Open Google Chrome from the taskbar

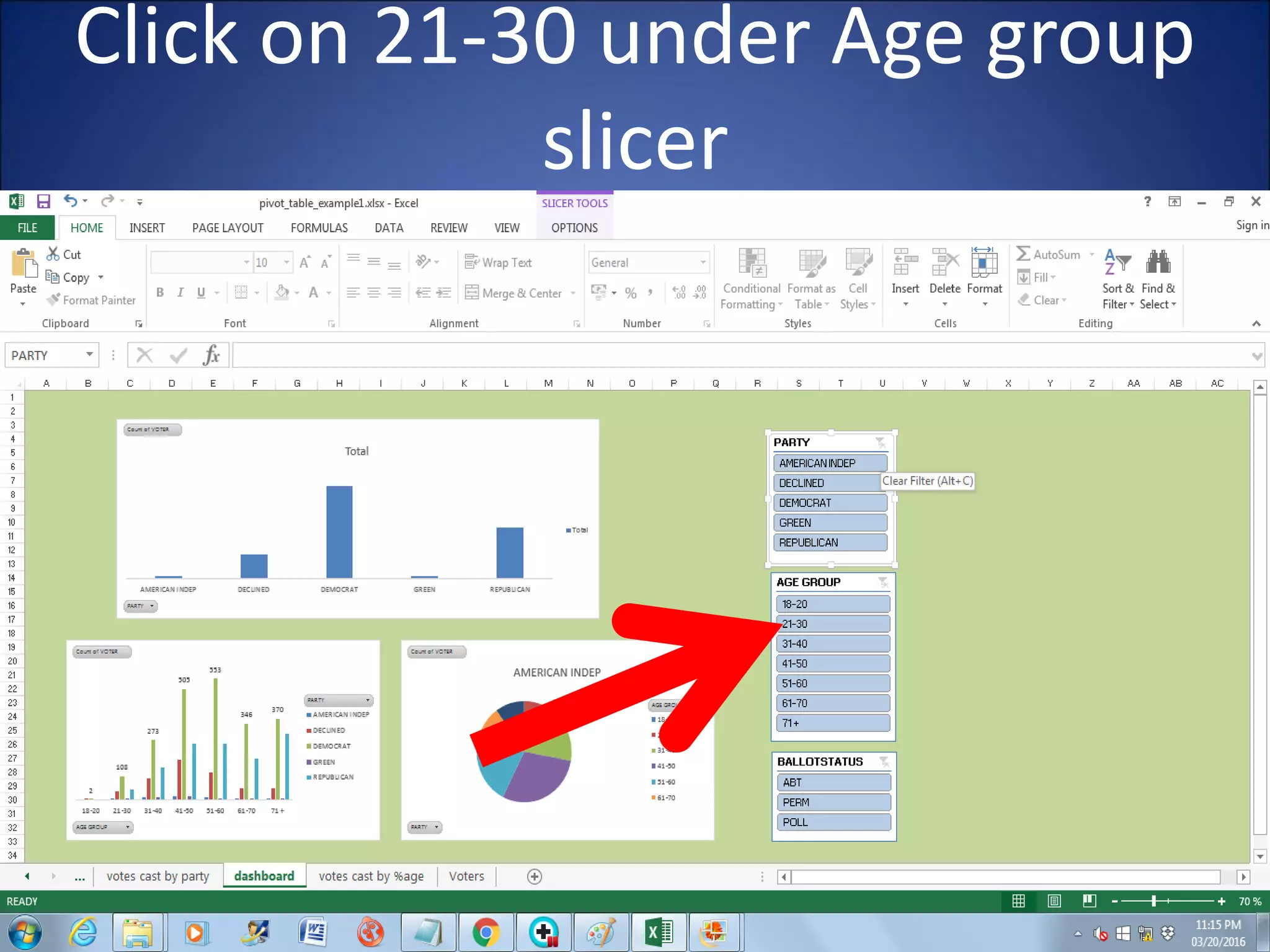click(x=486, y=932)
